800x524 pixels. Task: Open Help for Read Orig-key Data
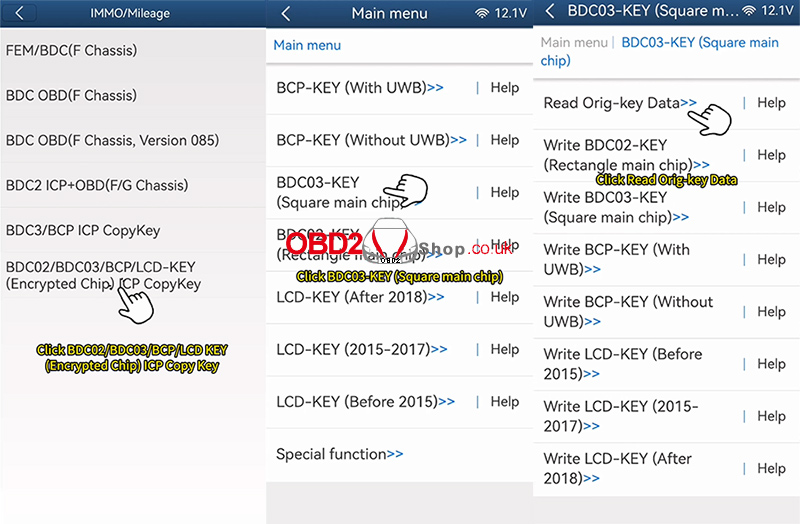pos(771,103)
